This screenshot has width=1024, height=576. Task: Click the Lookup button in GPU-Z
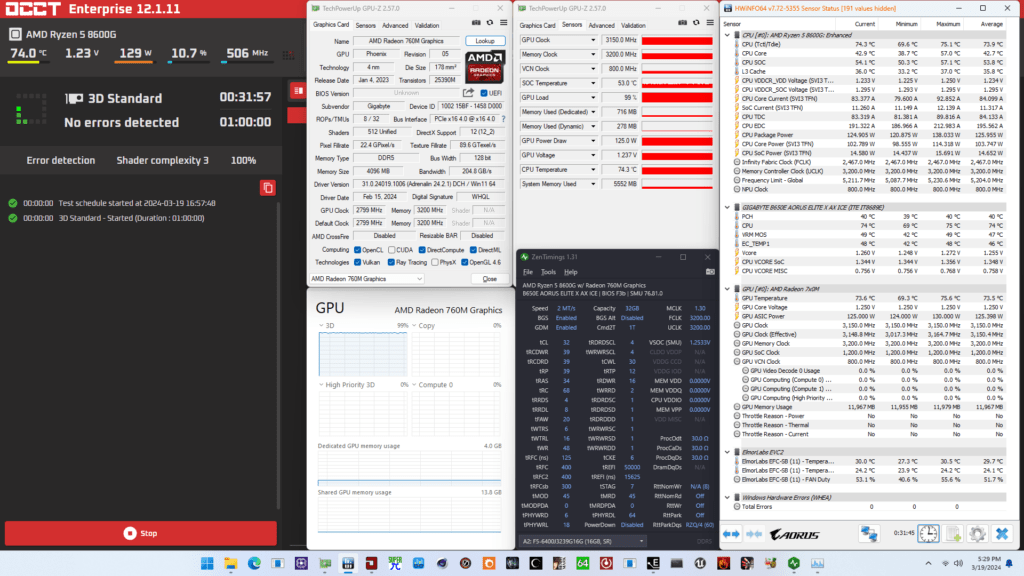tap(485, 40)
